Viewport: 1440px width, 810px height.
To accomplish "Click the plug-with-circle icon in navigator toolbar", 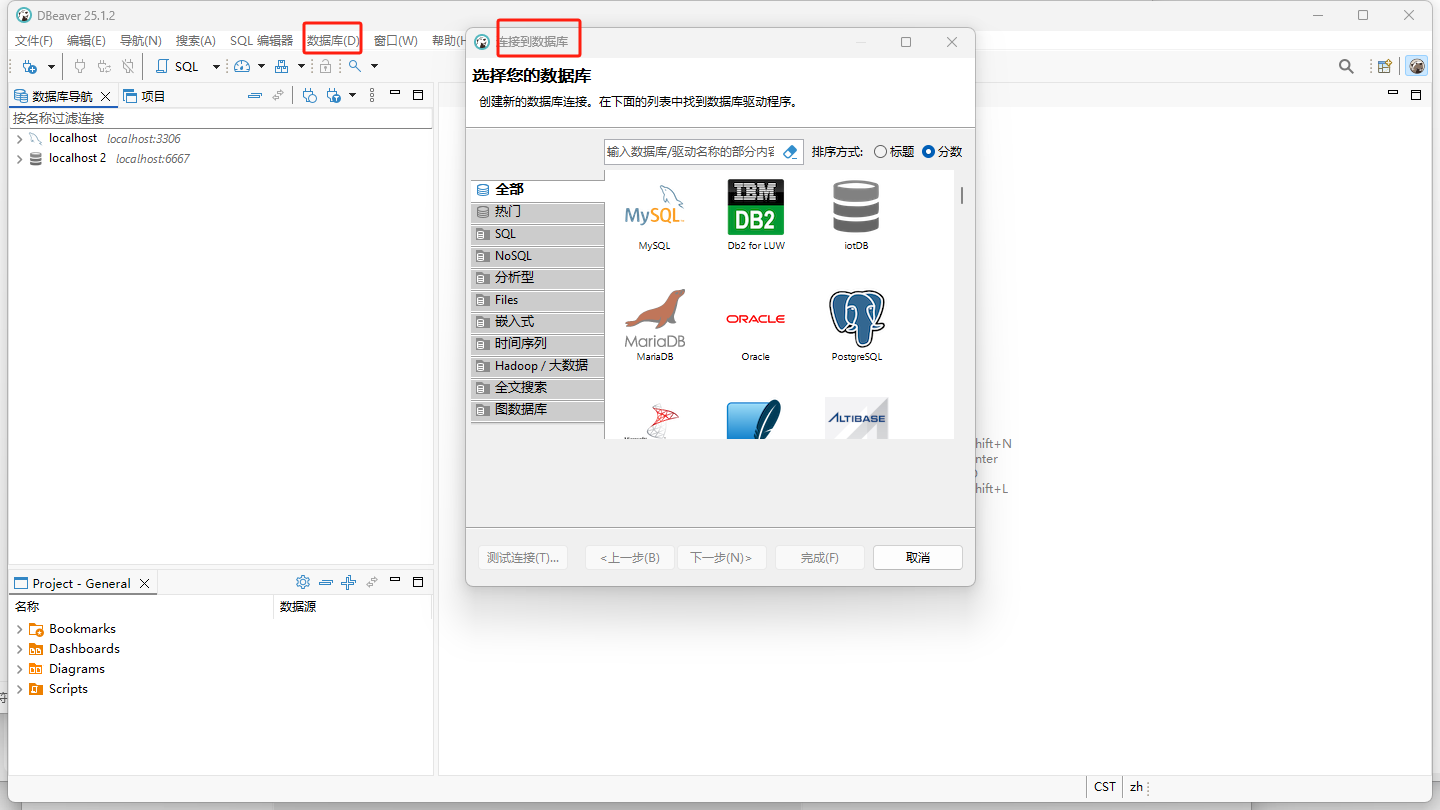I will click(x=310, y=95).
